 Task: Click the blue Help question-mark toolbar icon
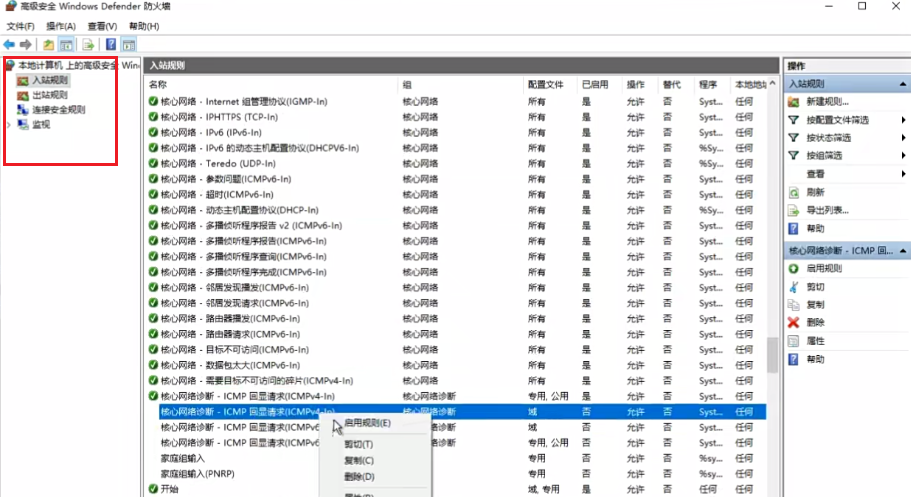110,44
